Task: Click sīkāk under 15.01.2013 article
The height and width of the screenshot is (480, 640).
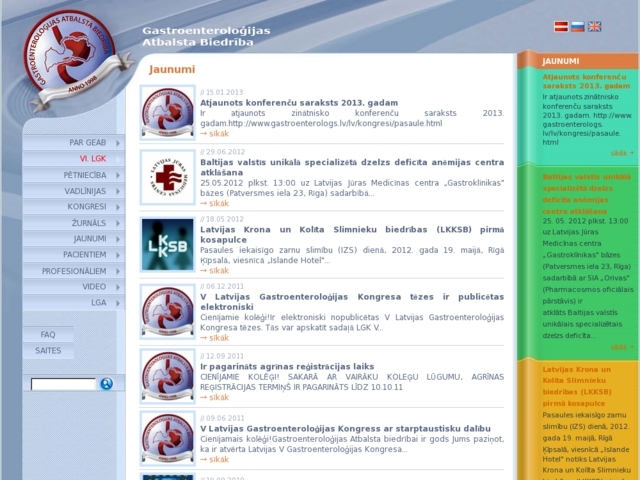Action: [215, 133]
